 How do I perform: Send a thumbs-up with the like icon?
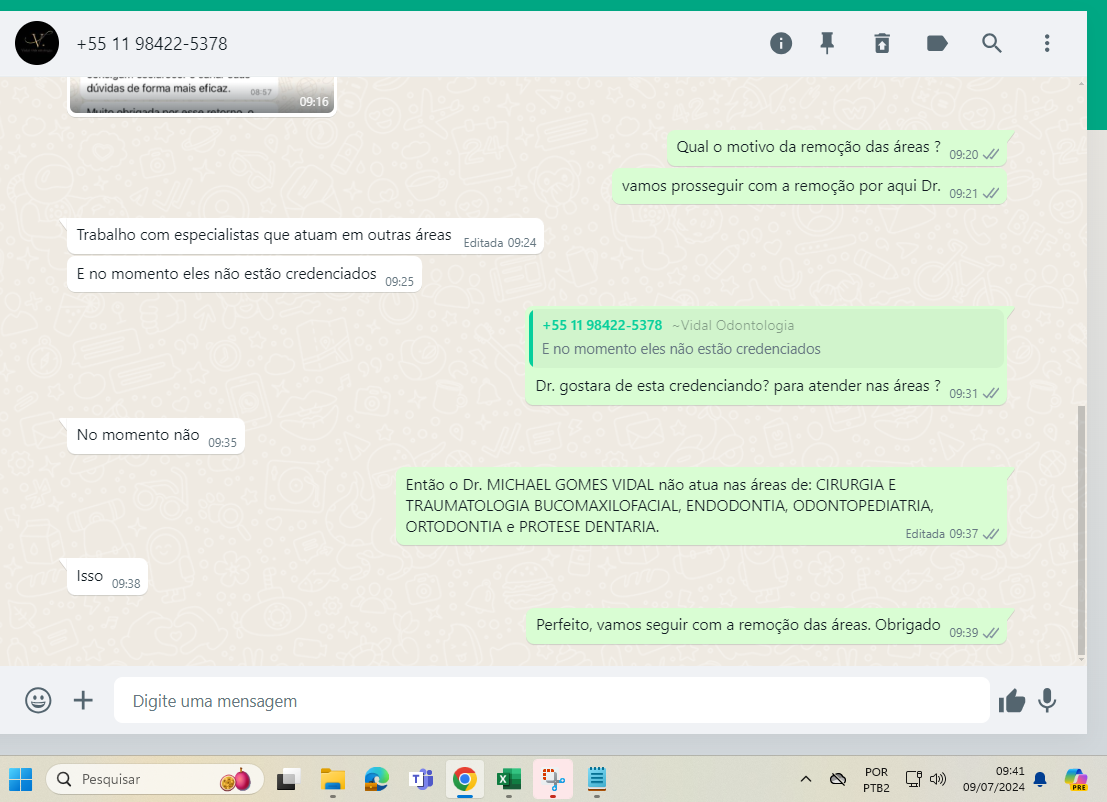[1012, 701]
